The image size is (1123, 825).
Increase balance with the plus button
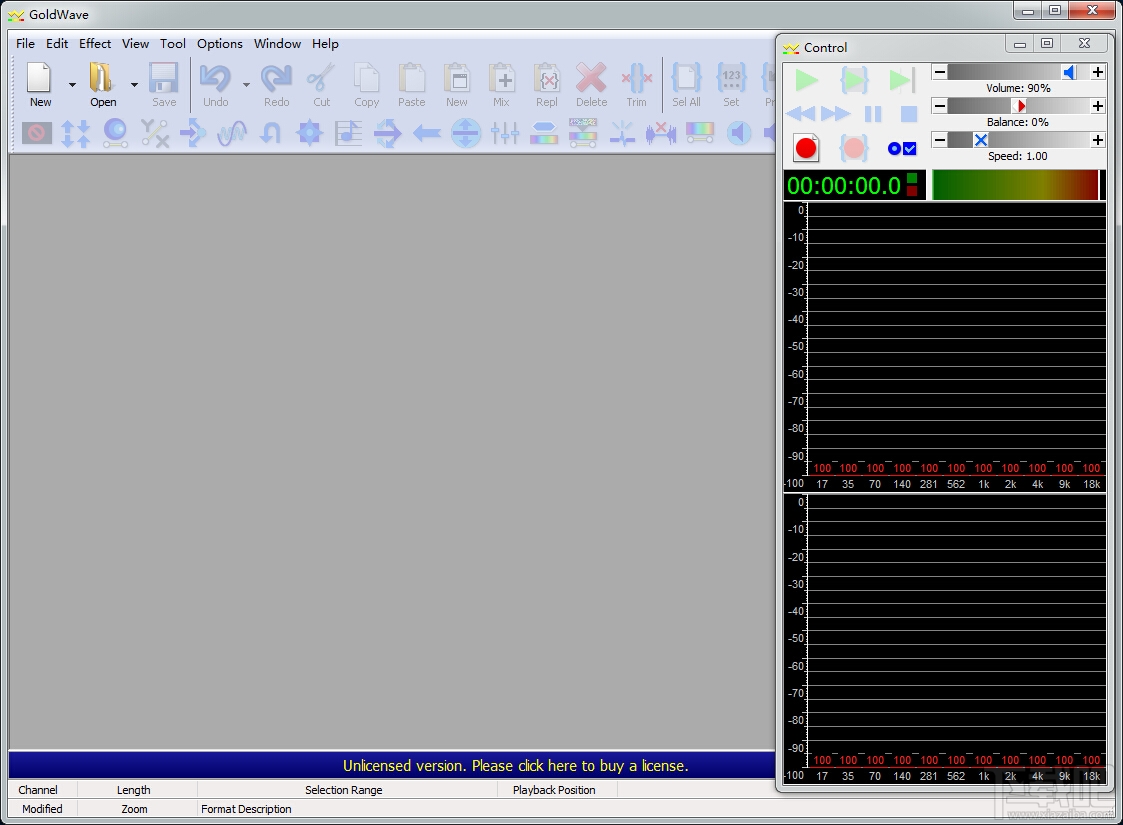pyautogui.click(x=1097, y=106)
